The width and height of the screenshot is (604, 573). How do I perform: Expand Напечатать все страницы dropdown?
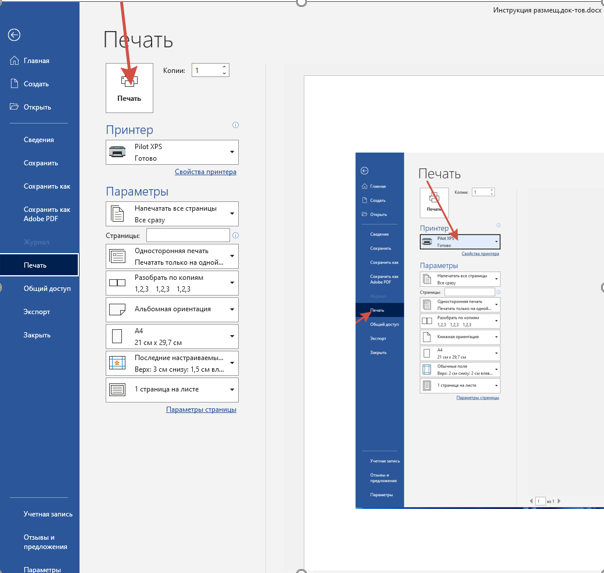click(x=172, y=214)
